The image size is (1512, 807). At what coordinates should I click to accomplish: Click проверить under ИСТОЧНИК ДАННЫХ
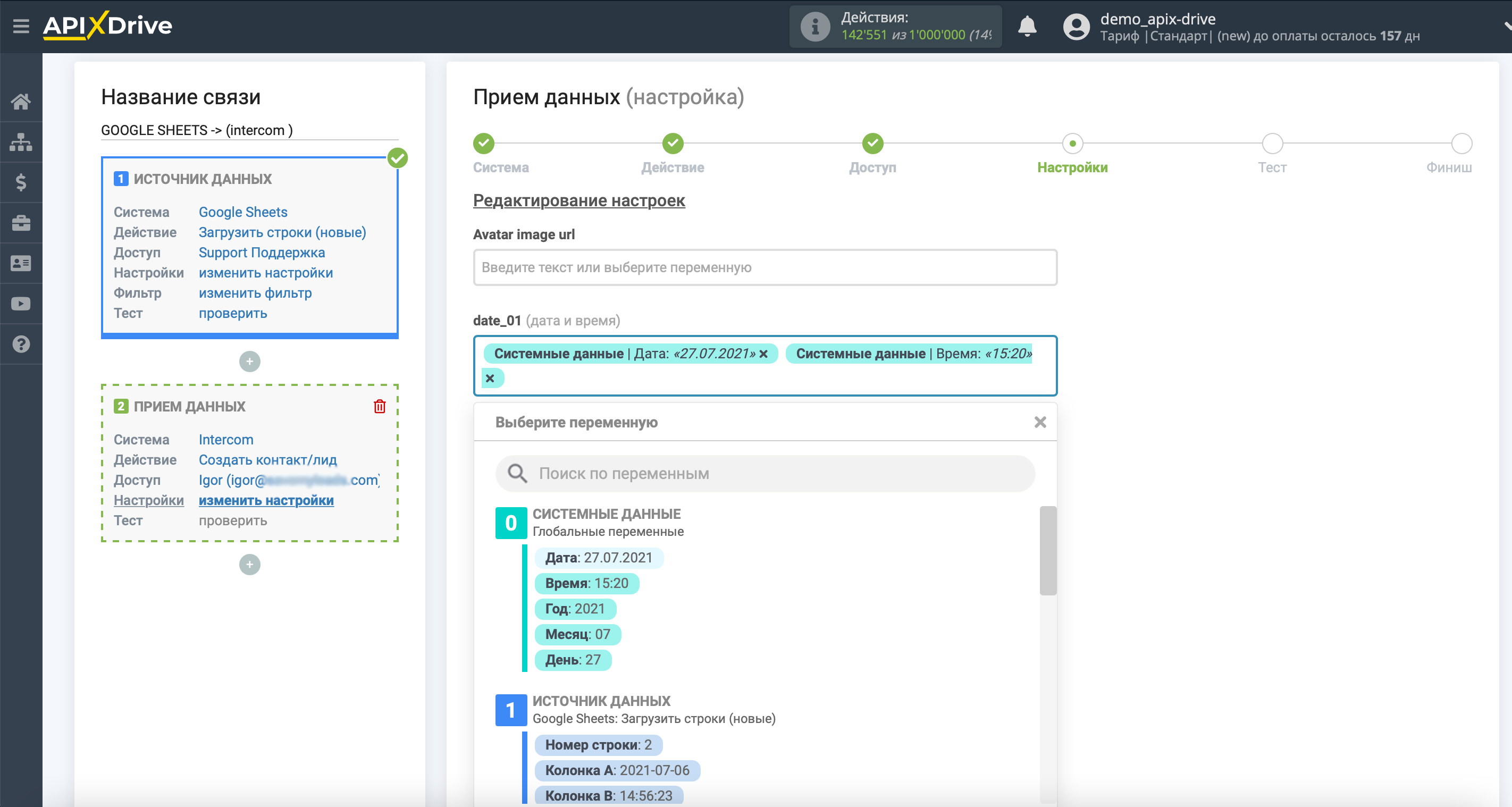(x=233, y=314)
